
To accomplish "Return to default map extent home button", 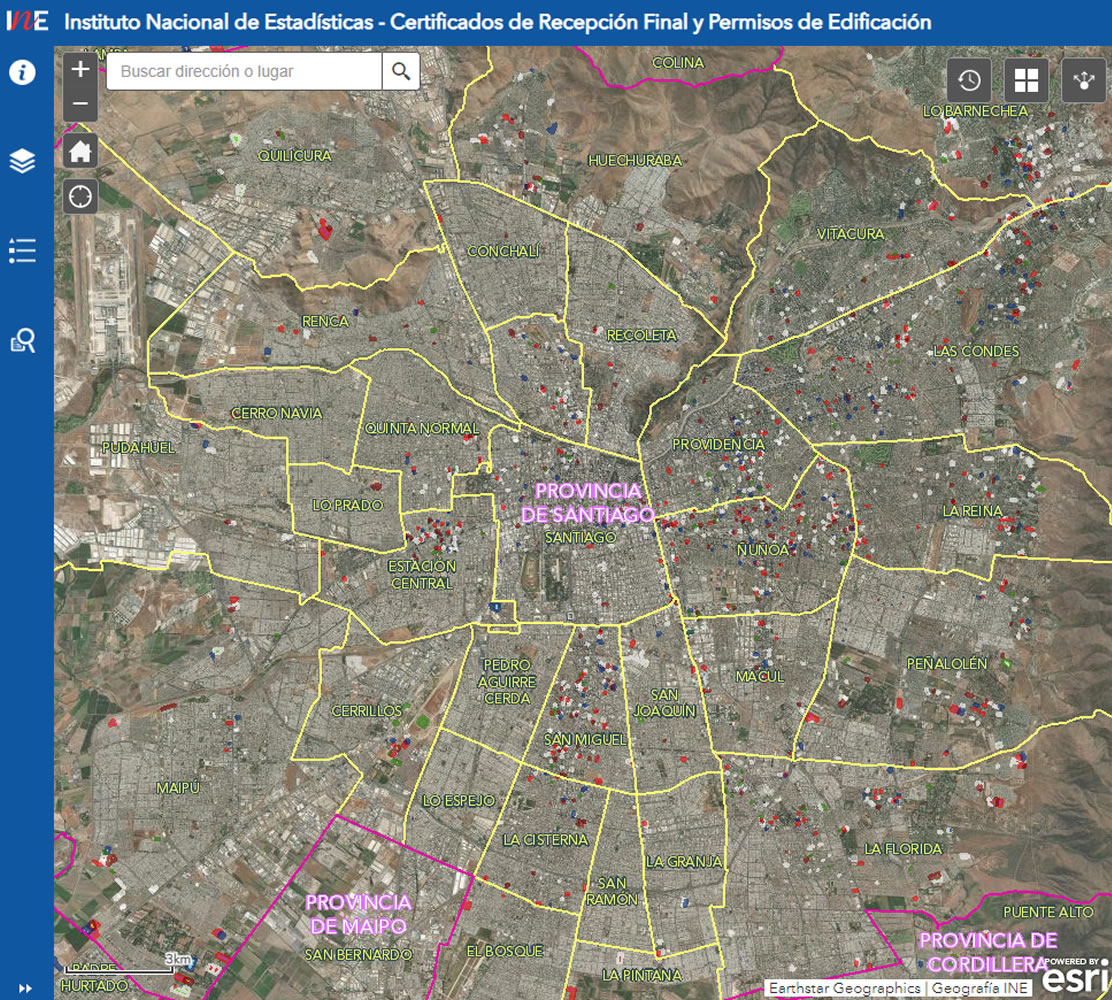I will 81,151.
